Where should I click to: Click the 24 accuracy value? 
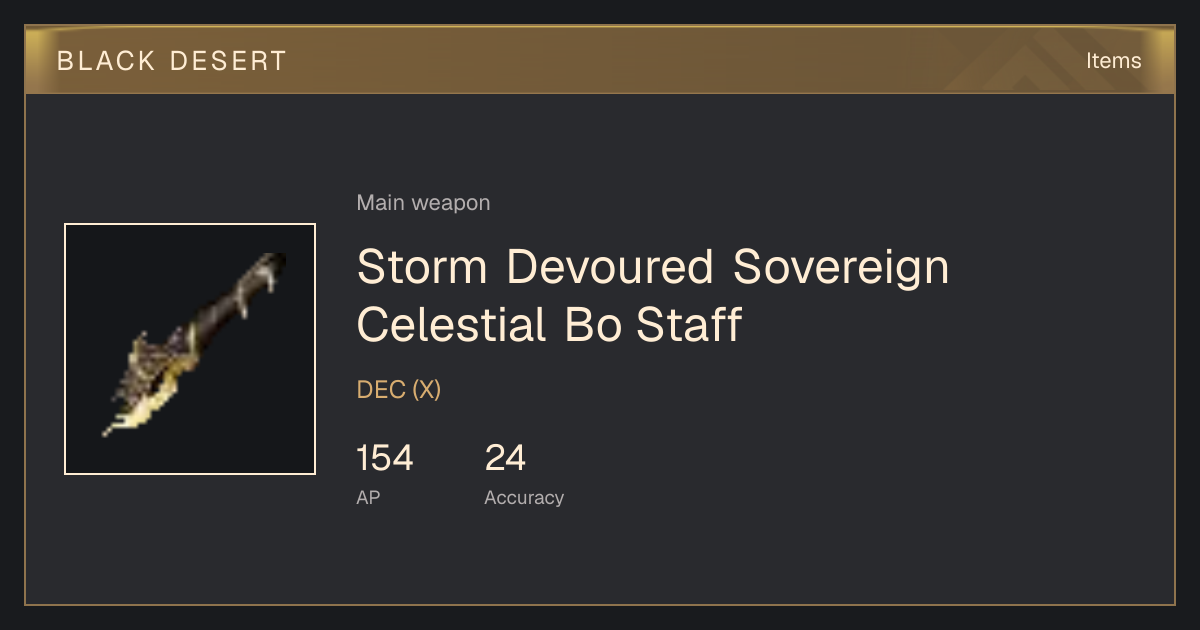pos(505,458)
